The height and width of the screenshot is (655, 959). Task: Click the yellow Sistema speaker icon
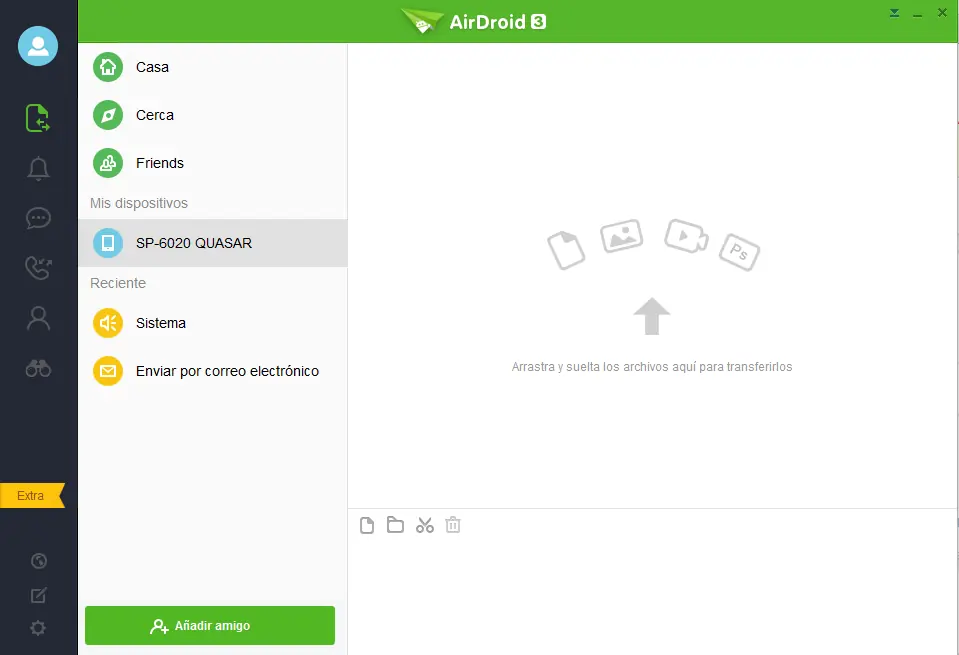tap(108, 323)
